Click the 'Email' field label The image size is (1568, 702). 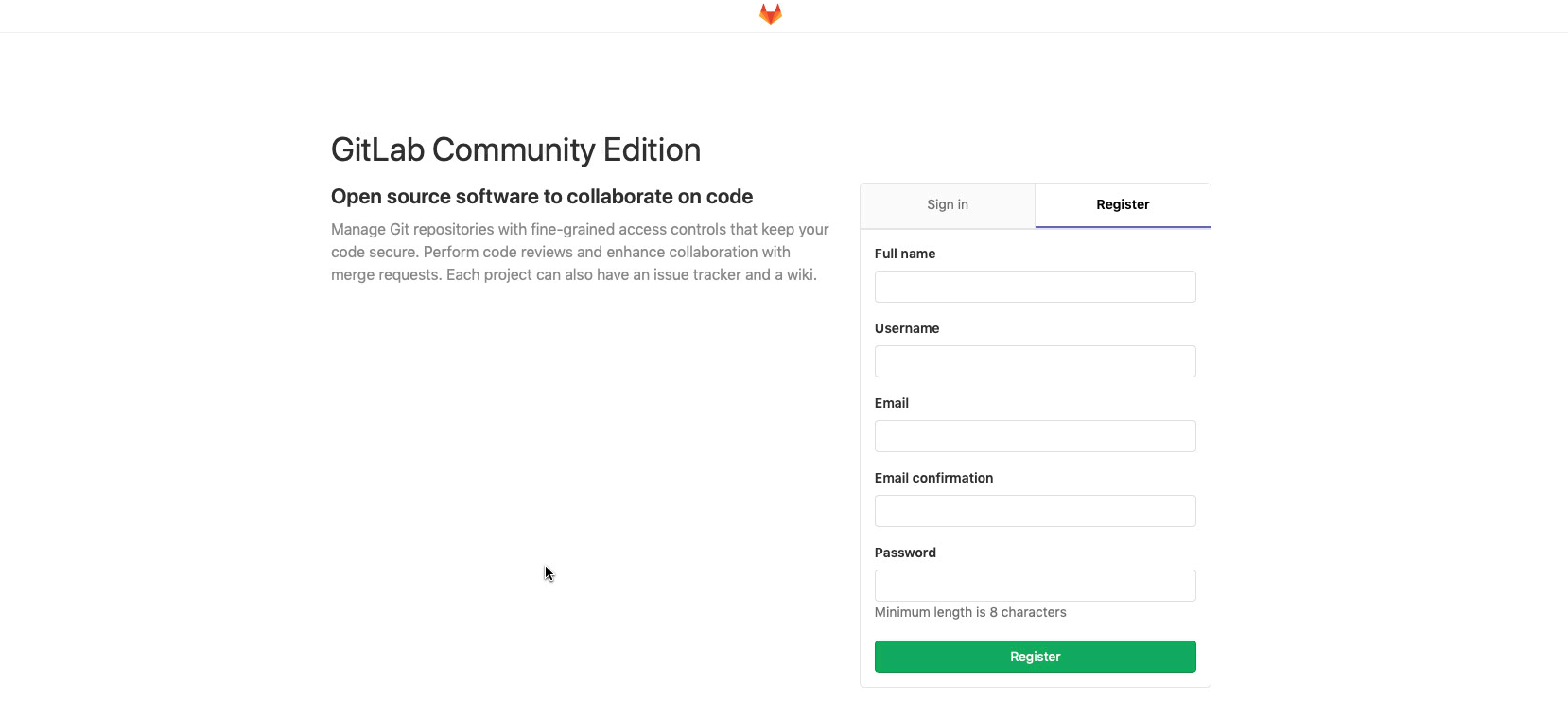coord(891,403)
